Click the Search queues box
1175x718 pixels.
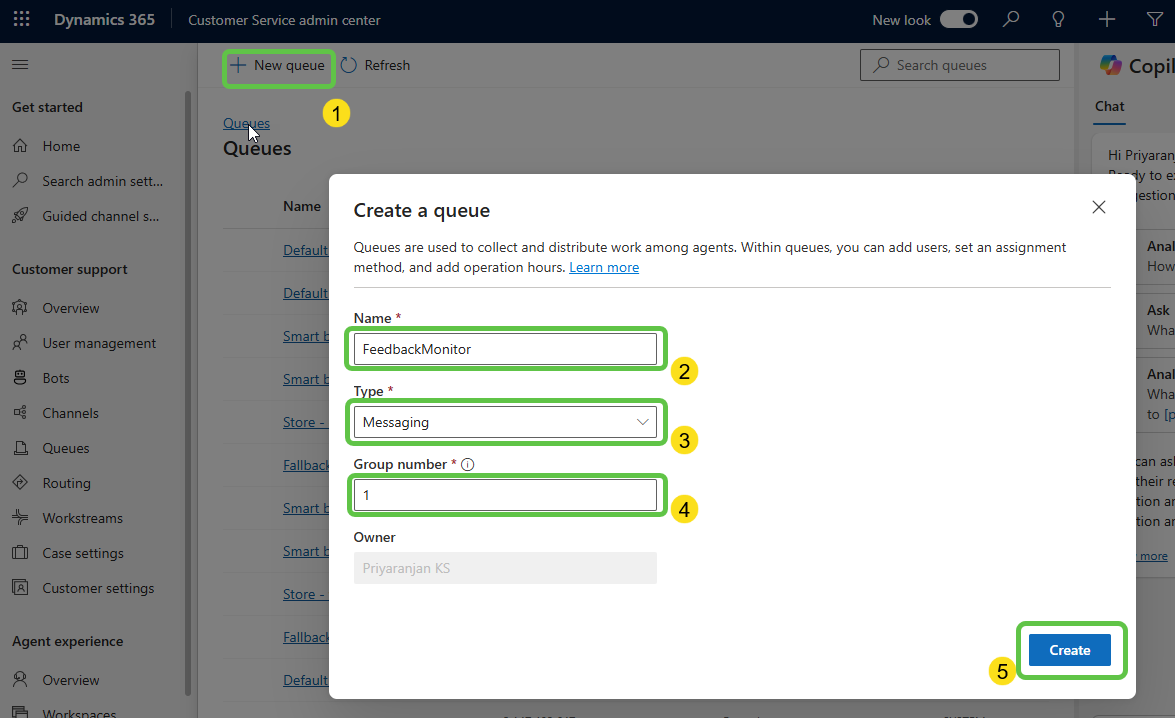click(959, 65)
